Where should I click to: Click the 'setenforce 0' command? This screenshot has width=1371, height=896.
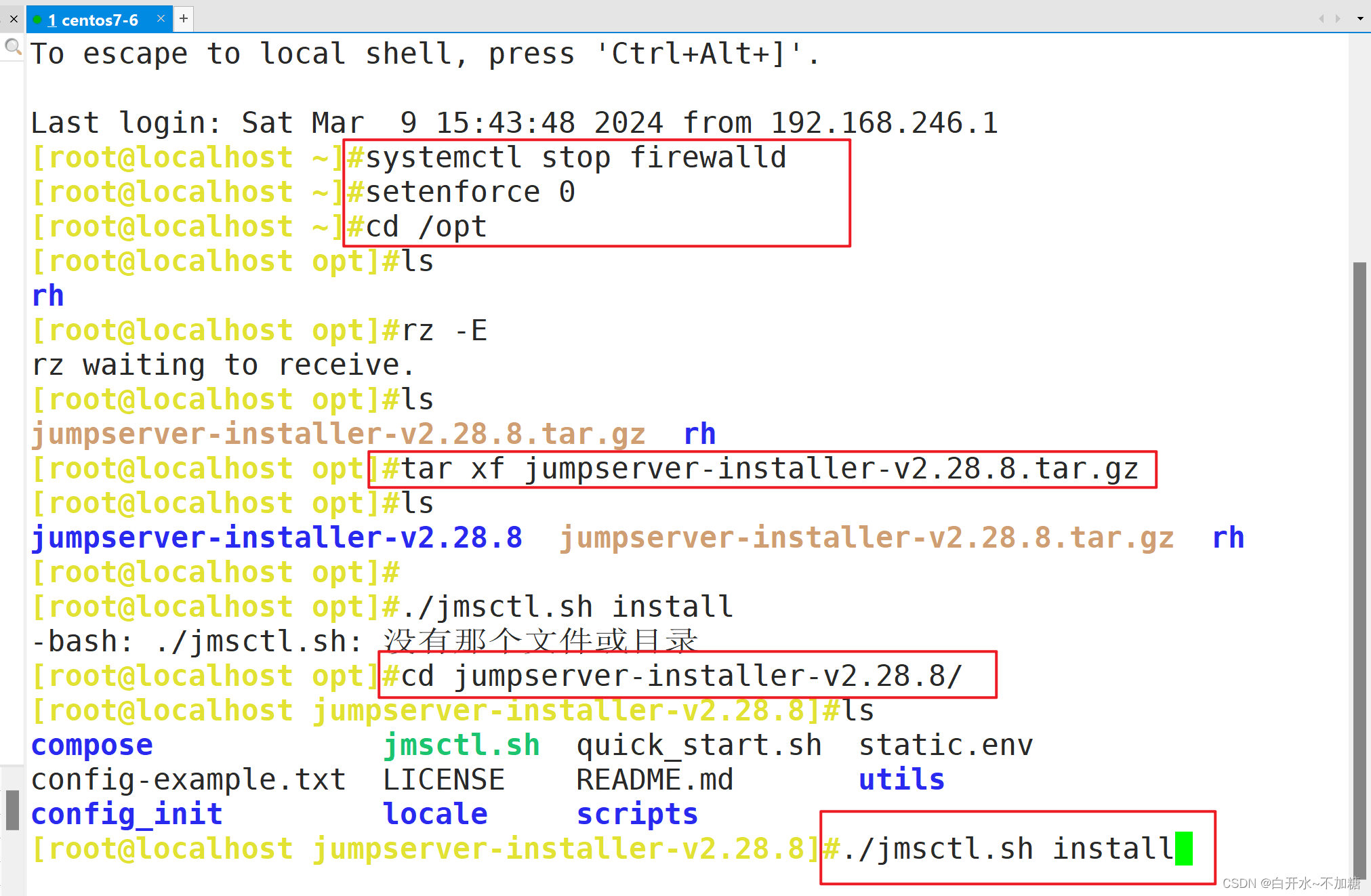[471, 192]
